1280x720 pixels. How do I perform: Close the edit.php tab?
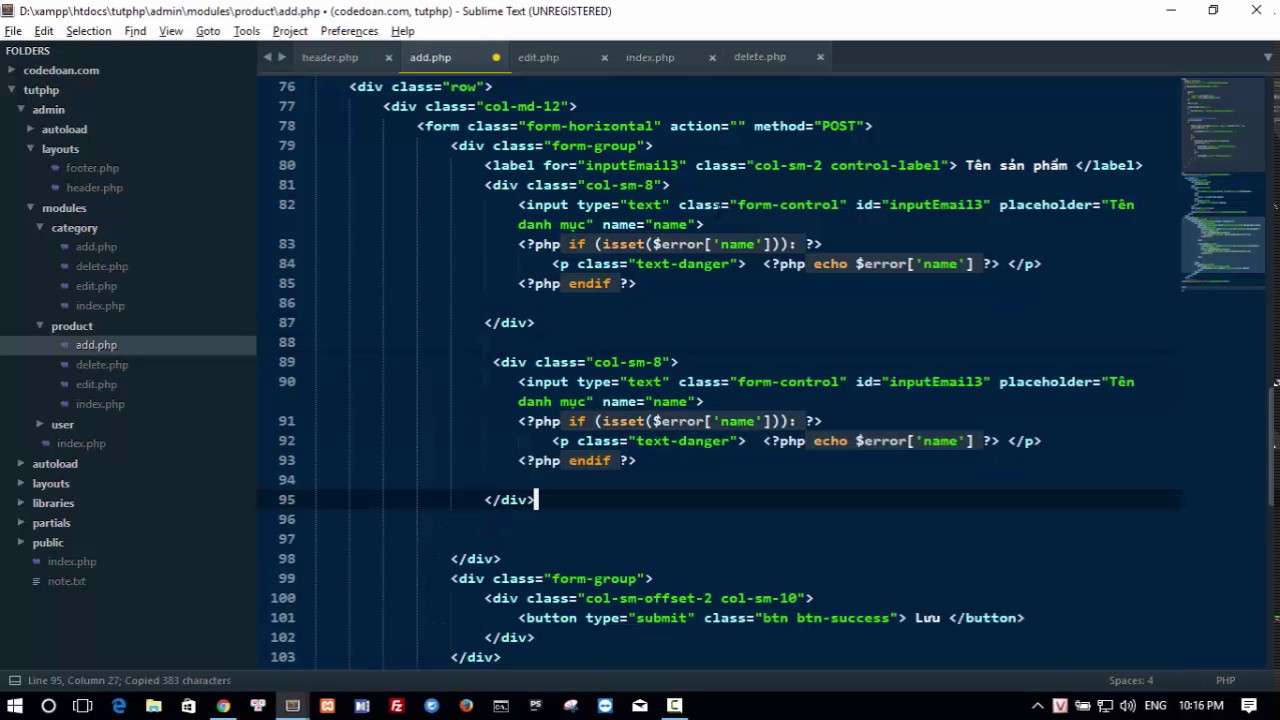click(x=604, y=58)
